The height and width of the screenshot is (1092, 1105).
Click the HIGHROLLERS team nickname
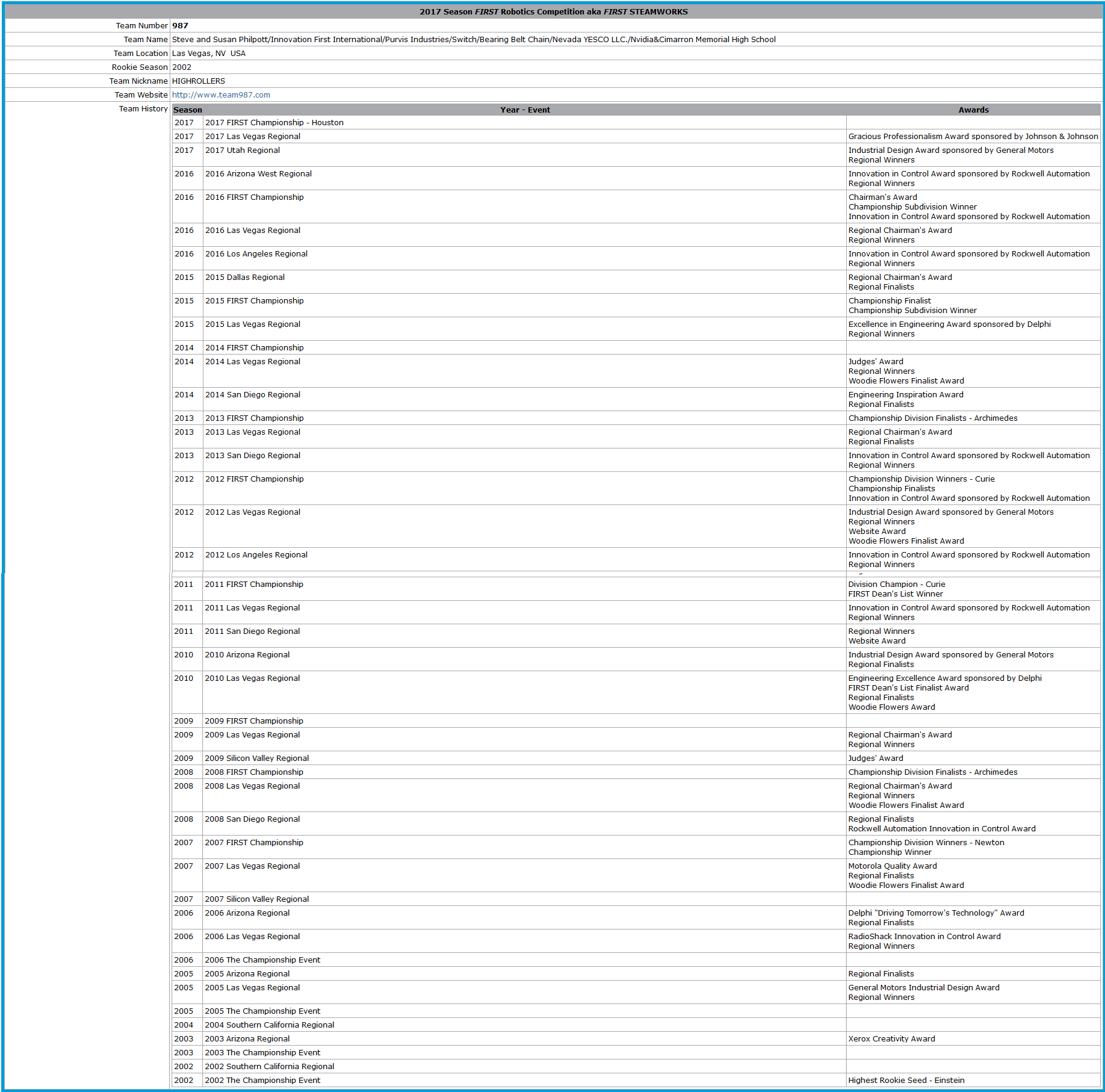(199, 81)
